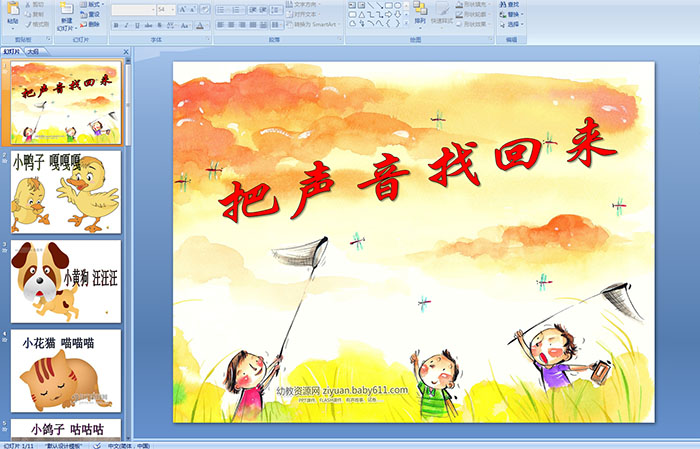700x449 pixels.
Task: Open the Paragraph dialog launcher
Action: (x=340, y=39)
